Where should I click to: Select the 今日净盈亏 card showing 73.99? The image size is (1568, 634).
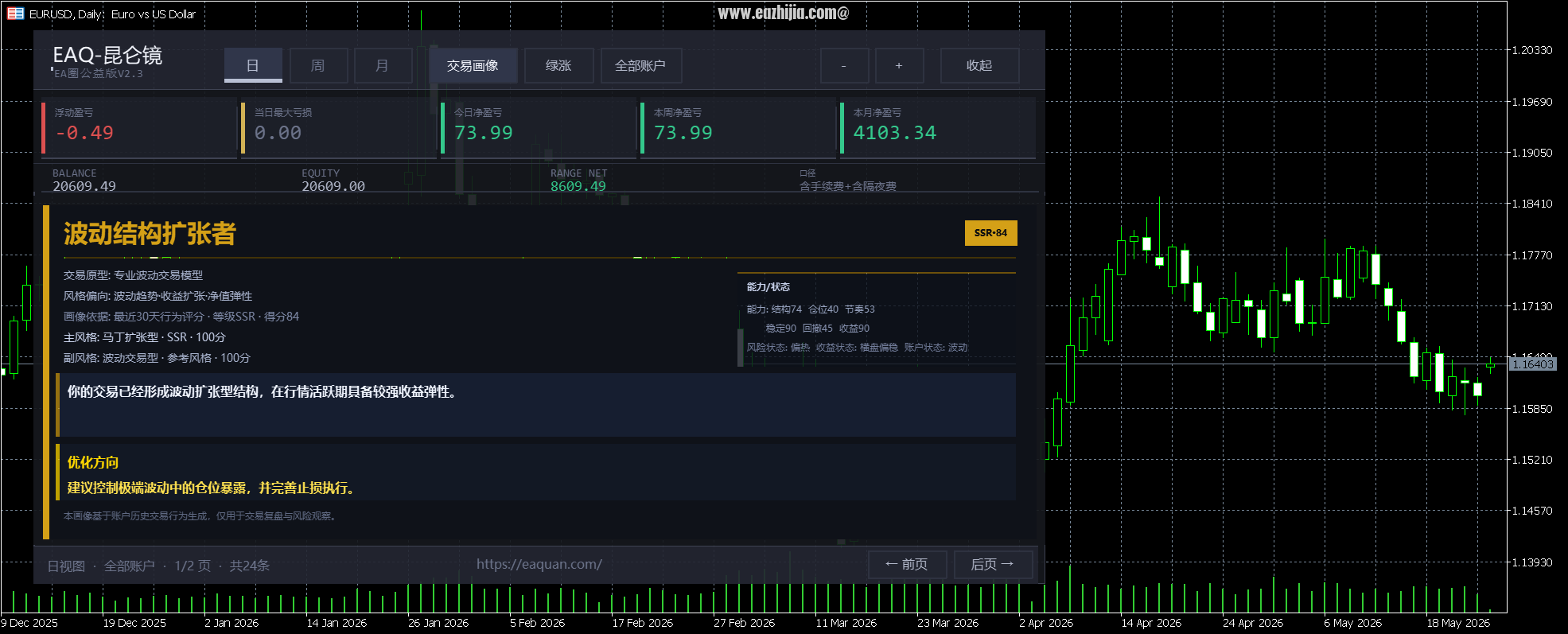click(x=539, y=127)
